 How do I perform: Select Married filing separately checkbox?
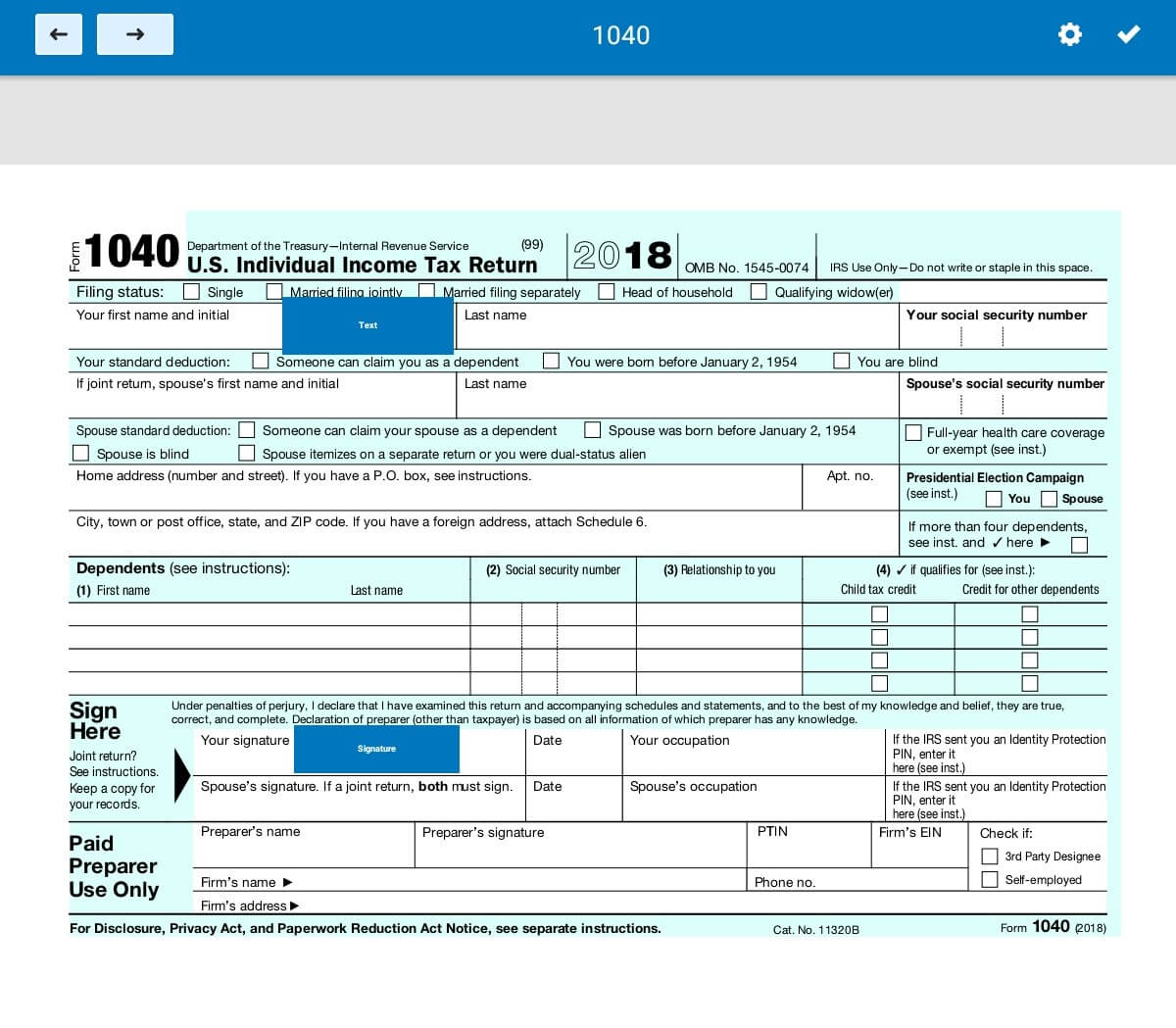point(427,291)
